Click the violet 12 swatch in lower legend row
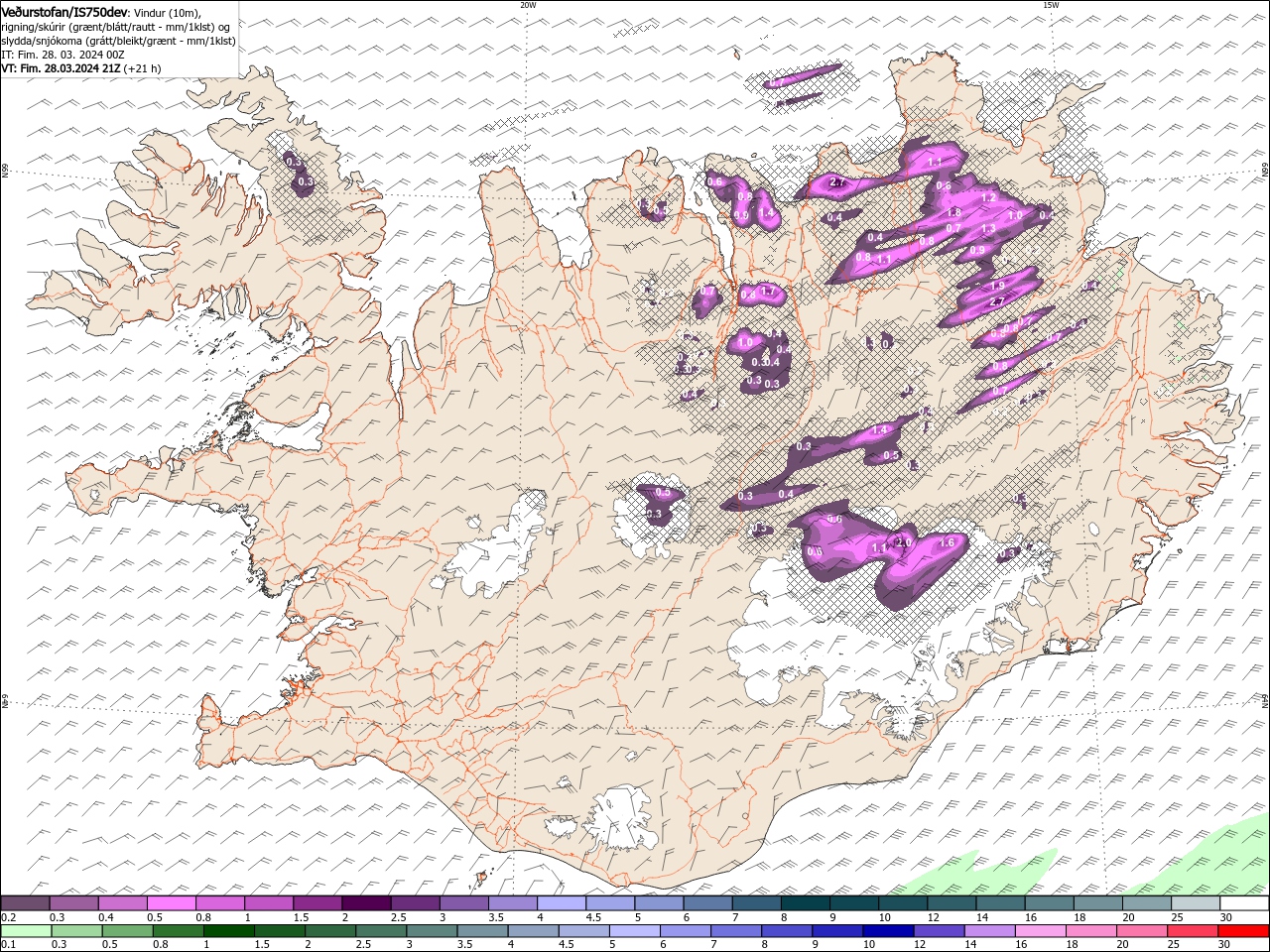The width and height of the screenshot is (1270, 952). [x=940, y=931]
